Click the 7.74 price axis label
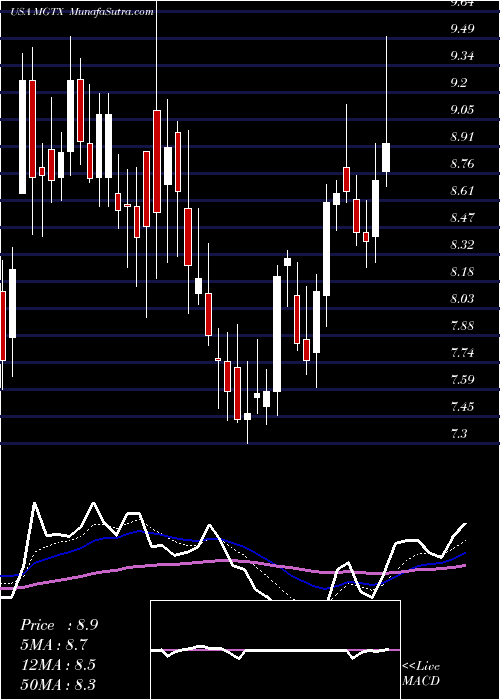The width and height of the screenshot is (500, 700). (x=462, y=353)
